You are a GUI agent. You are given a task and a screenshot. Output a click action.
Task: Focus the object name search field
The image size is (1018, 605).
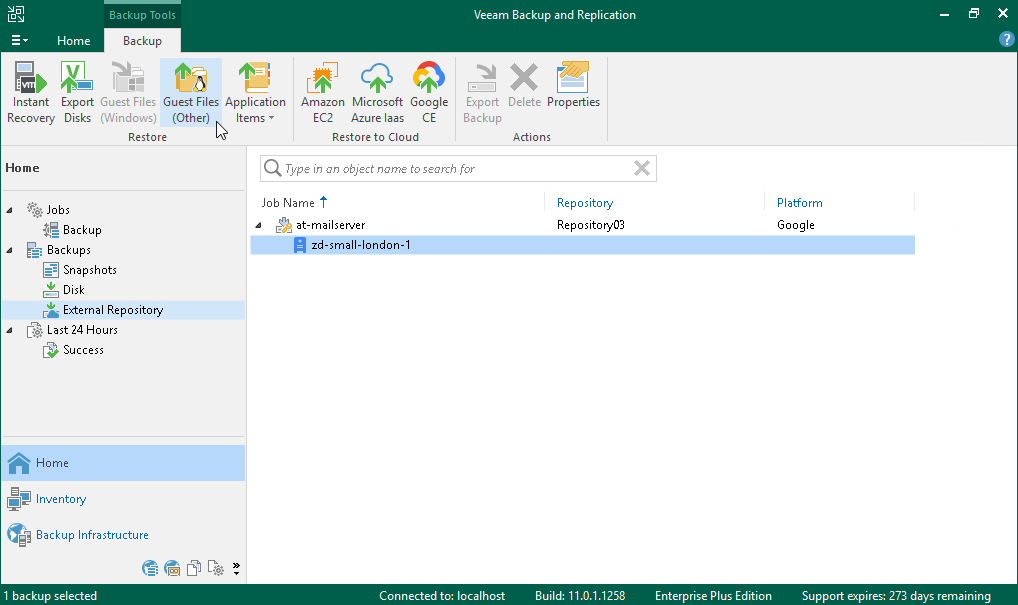(x=458, y=169)
